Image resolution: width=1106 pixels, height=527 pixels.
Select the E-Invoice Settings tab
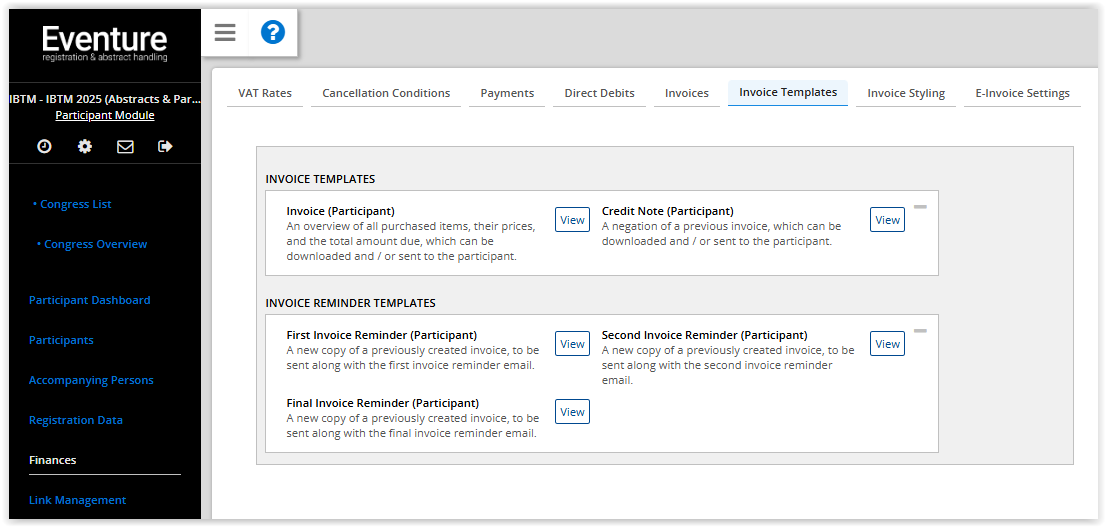[x=1022, y=93]
